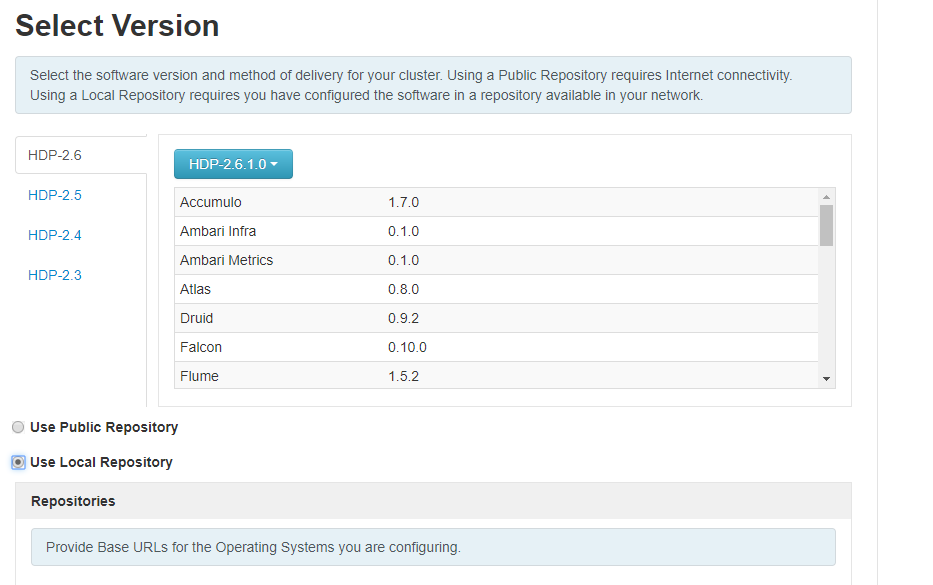933x585 pixels.
Task: Click Flume version 1.5.2
Action: [x=403, y=376]
